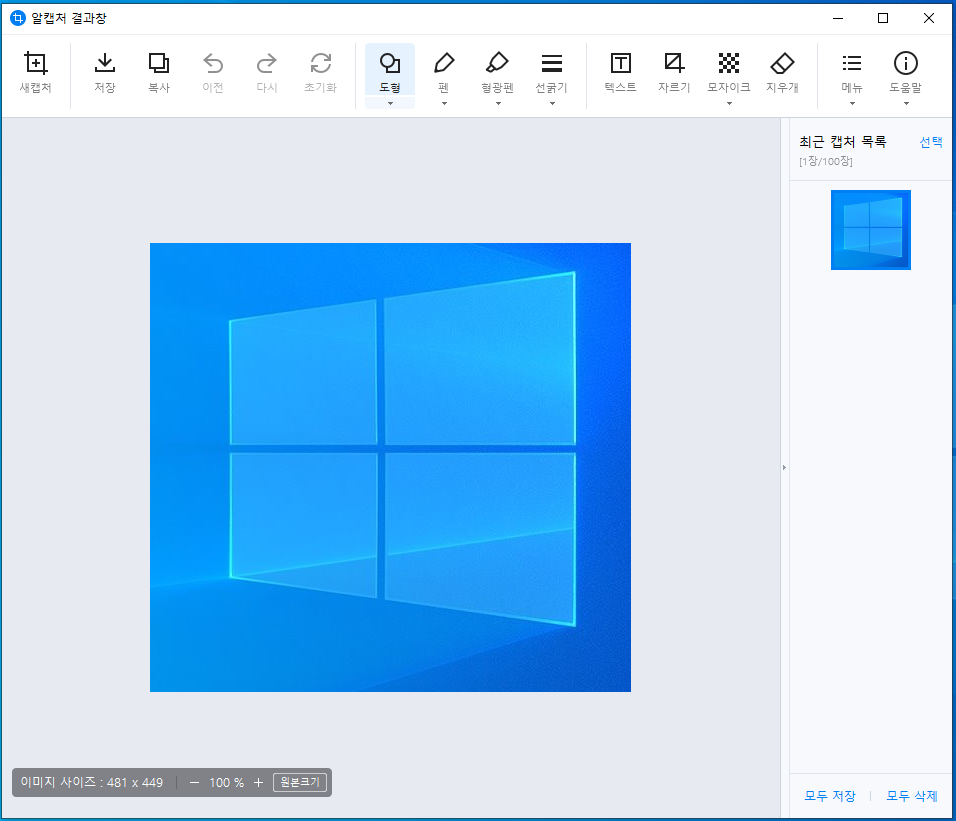Save the capture with 저장 icon
The height and width of the screenshot is (821, 956).
click(x=105, y=63)
